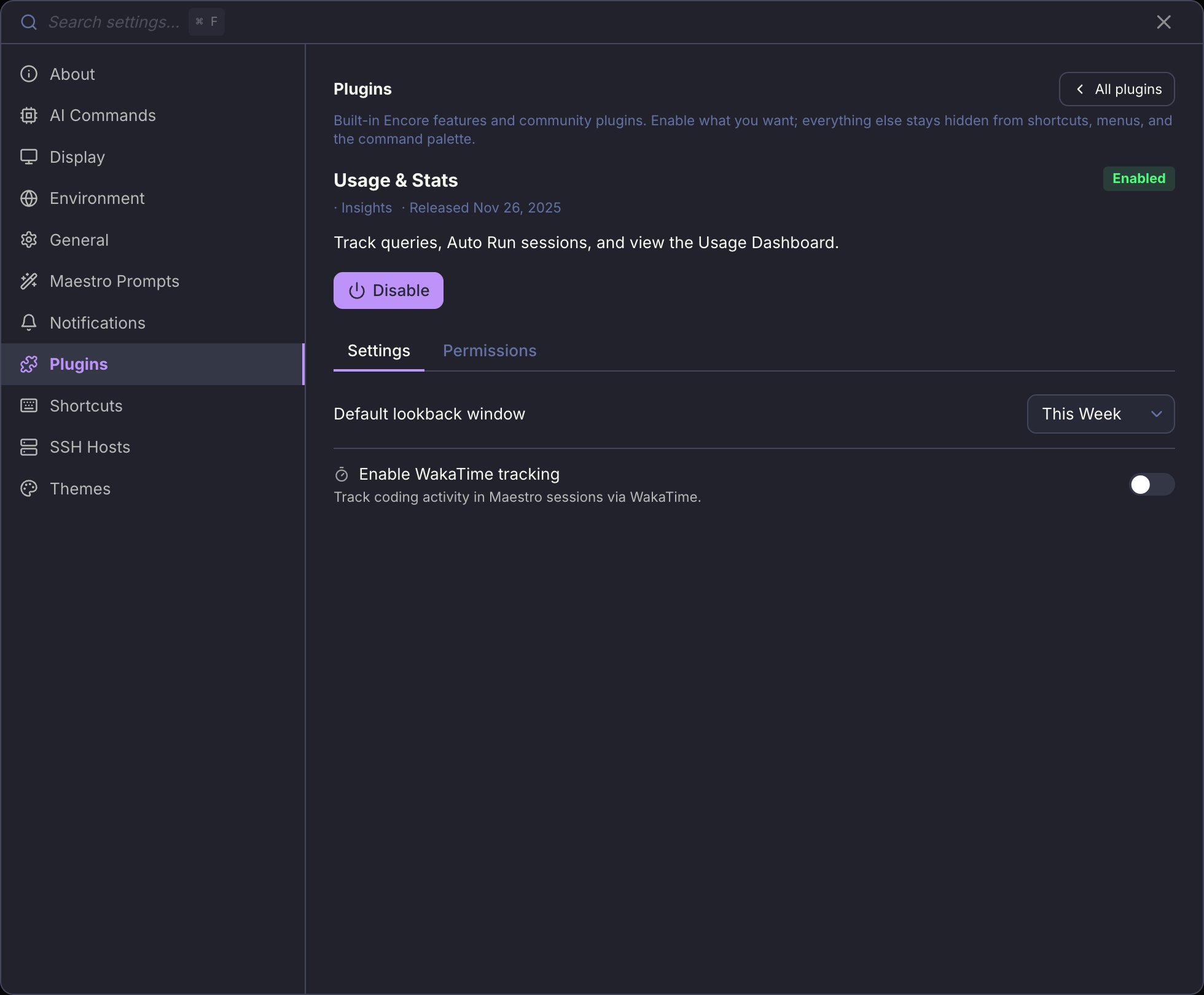This screenshot has height=995, width=1204.
Task: Focus the Search settings field
Action: pos(114,22)
